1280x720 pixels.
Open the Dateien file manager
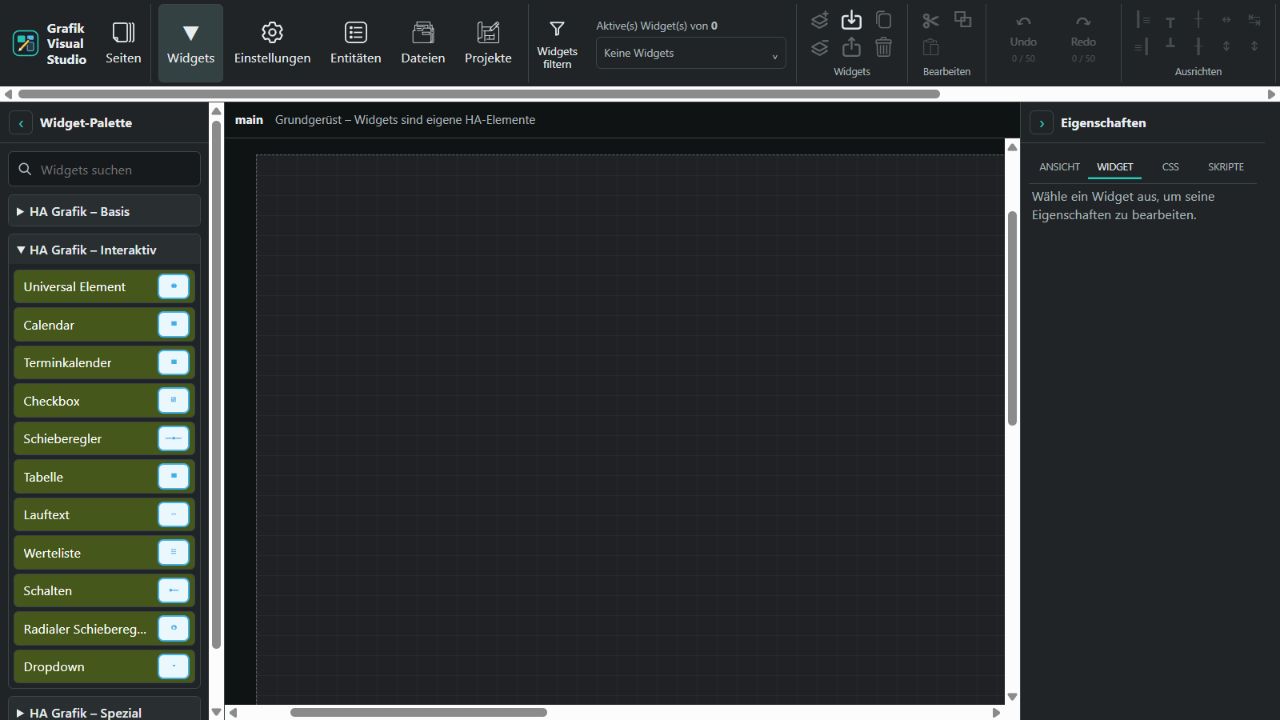[423, 44]
